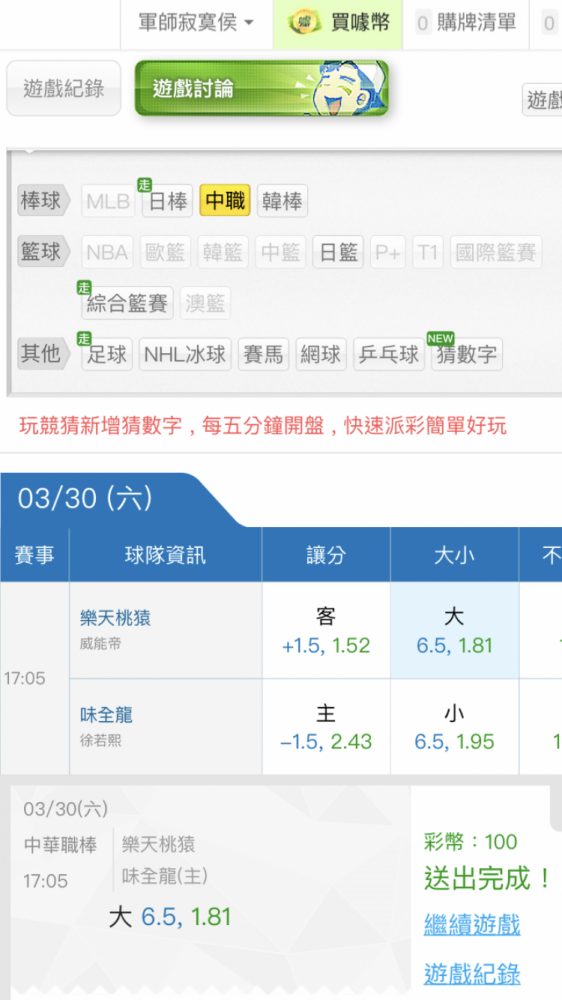Choose the 日籃 basketball league

[x=338, y=252]
